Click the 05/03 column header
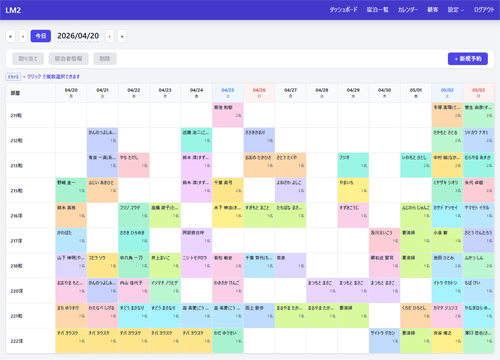The image size is (500, 360). [478, 93]
